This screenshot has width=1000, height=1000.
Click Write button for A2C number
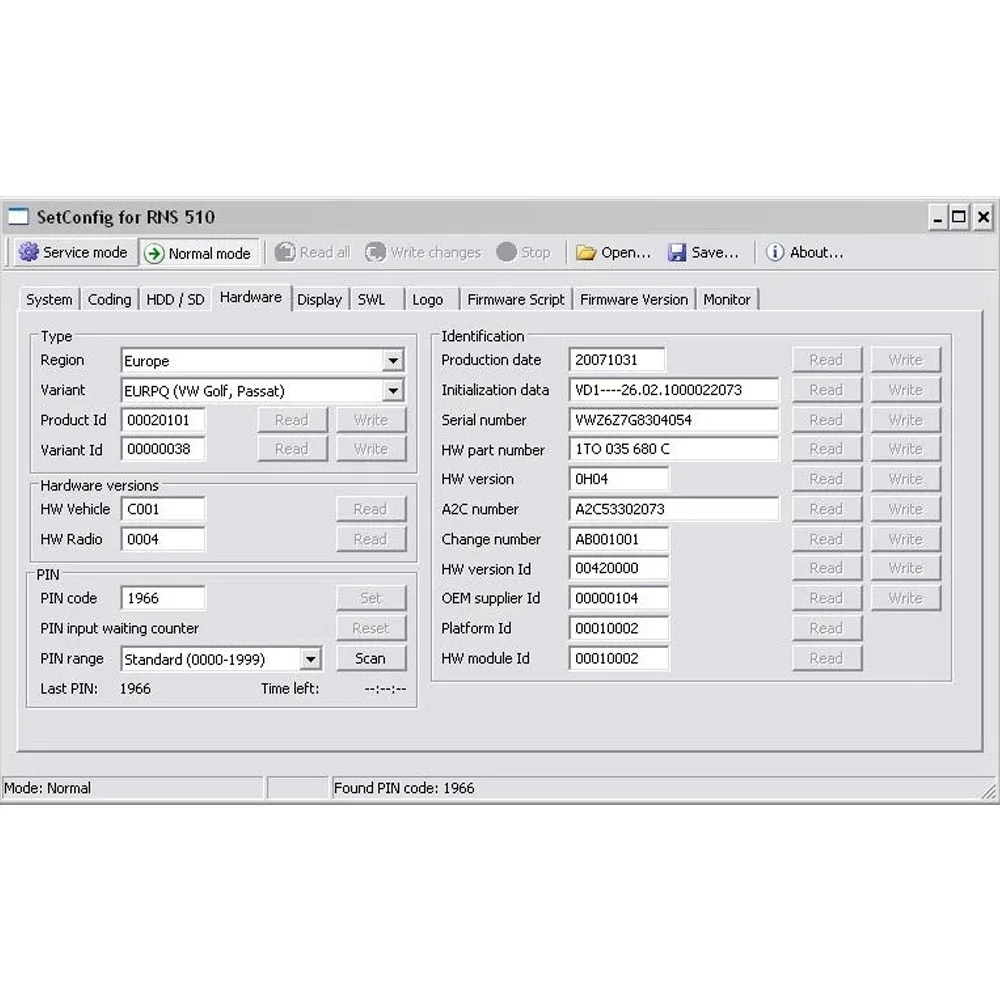point(906,509)
